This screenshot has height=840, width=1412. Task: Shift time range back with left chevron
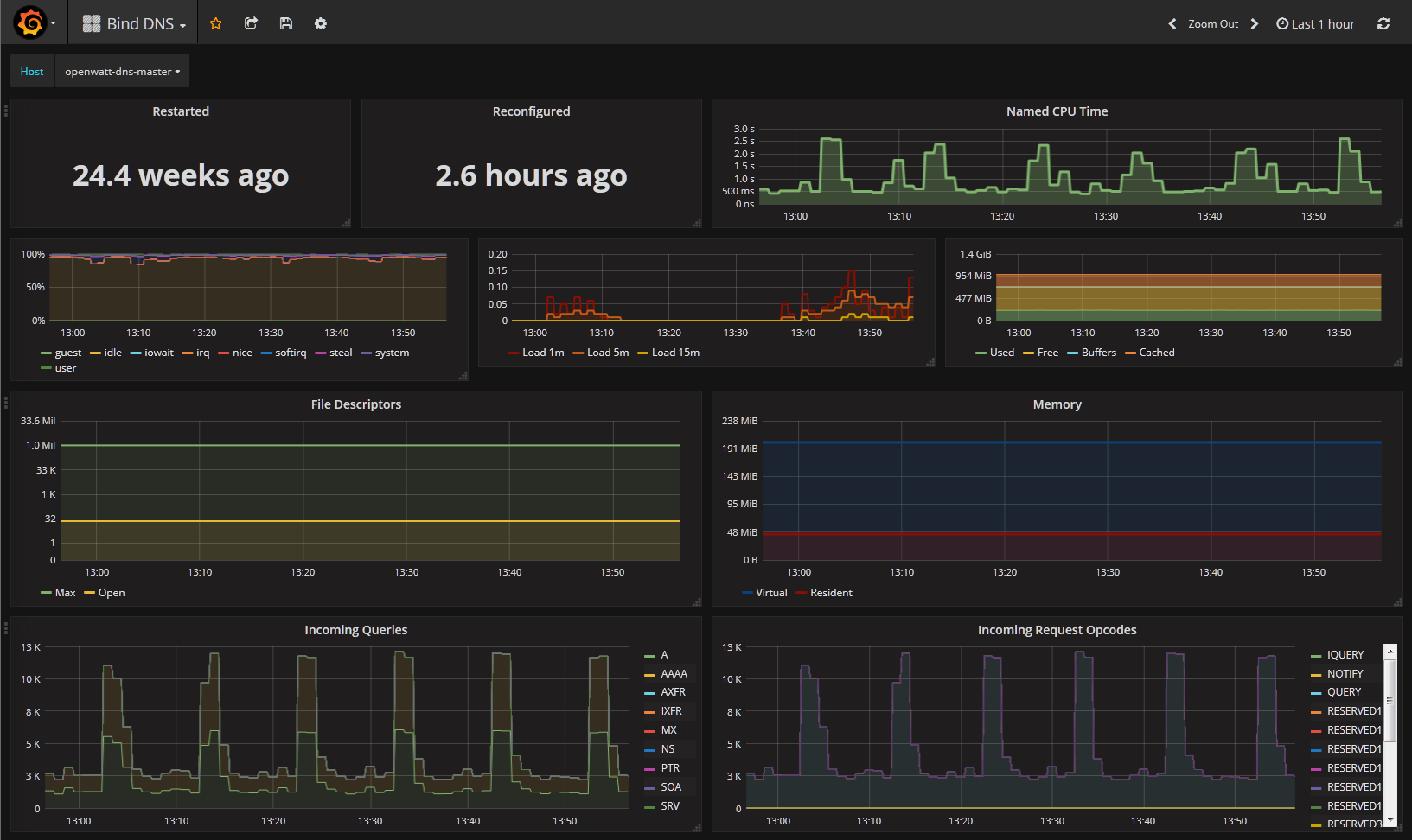pyautogui.click(x=1172, y=23)
